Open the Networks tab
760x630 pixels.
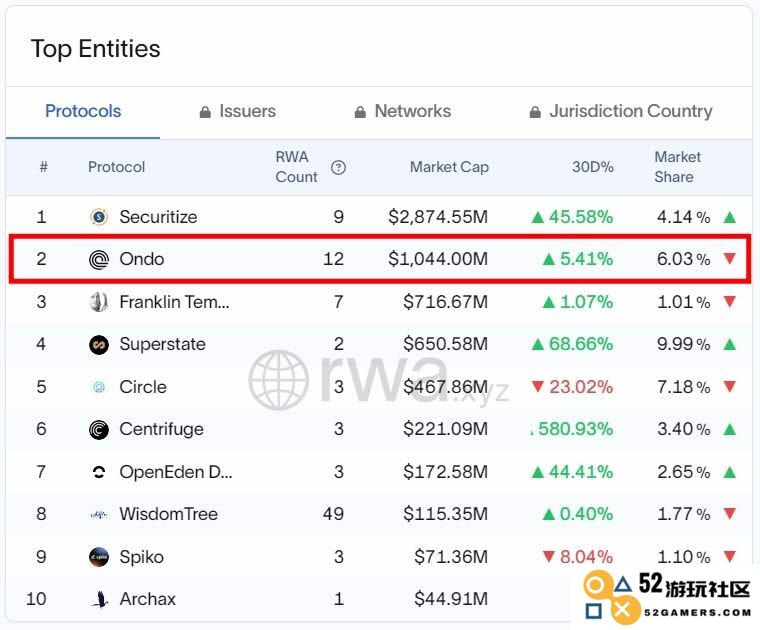pyautogui.click(x=403, y=111)
